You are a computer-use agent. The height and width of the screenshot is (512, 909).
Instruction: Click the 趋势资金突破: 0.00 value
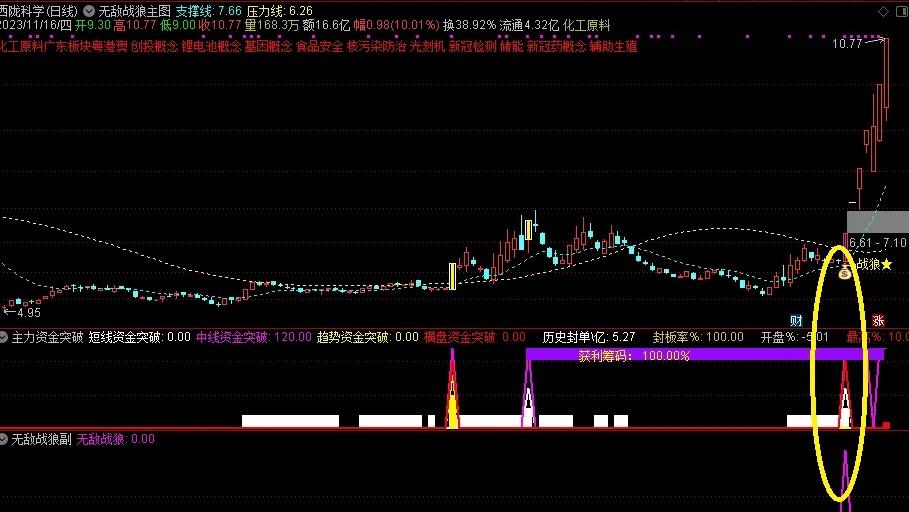[368, 337]
